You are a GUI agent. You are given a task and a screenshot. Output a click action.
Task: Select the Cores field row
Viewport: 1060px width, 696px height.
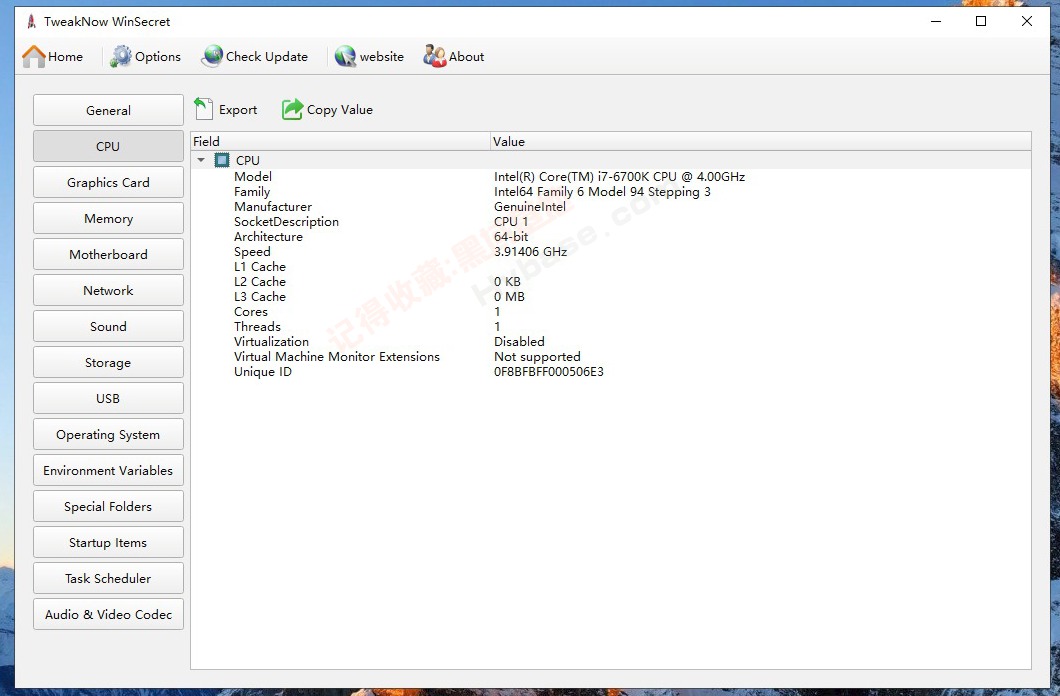click(x=611, y=312)
